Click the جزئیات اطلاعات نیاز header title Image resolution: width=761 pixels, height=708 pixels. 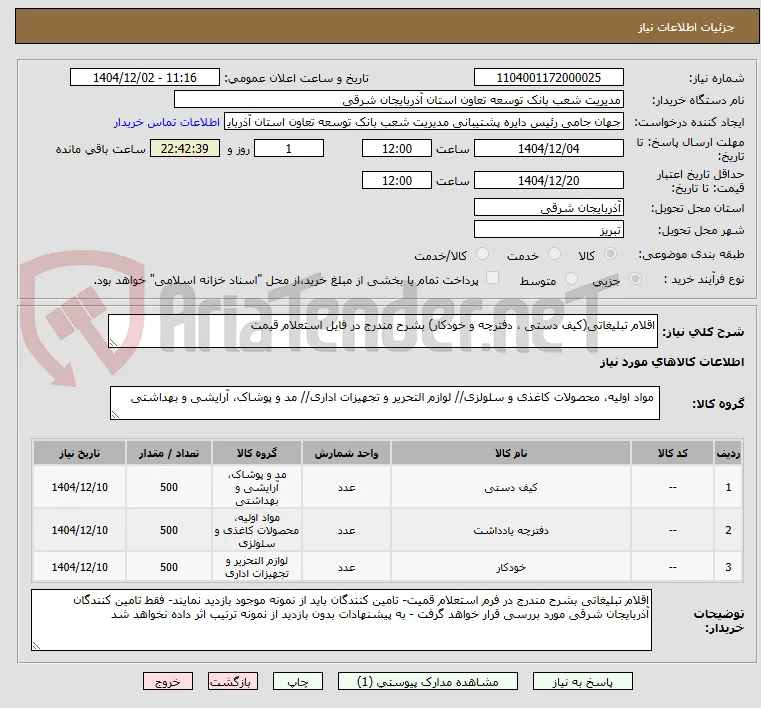pos(686,27)
